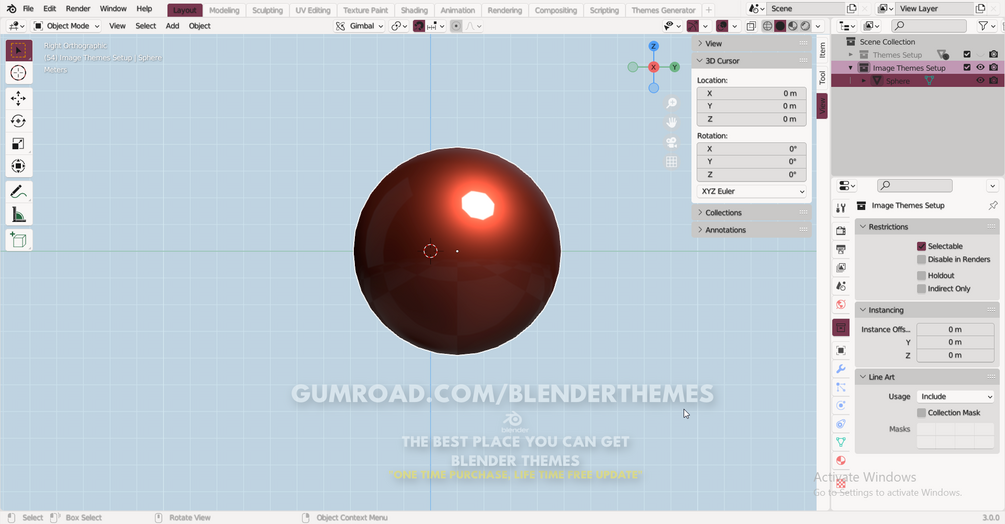Open the Object Data mesh tab icon
1005x524 pixels.
click(841, 442)
